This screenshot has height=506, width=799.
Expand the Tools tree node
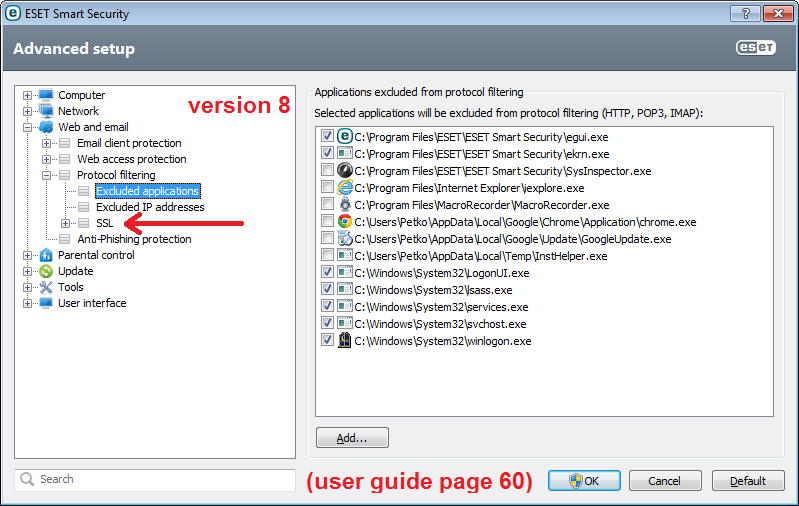27,287
